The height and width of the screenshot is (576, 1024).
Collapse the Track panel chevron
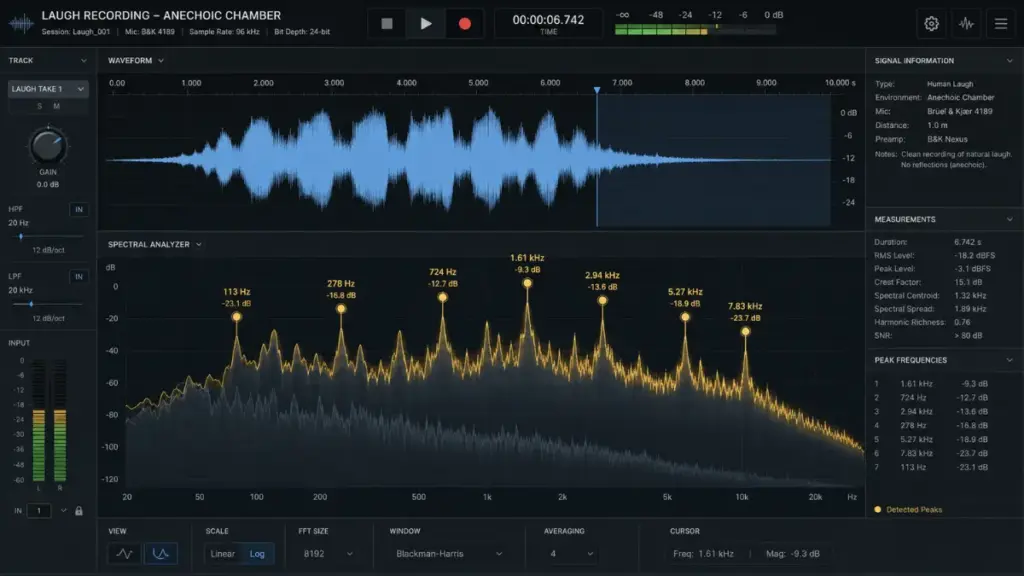click(x=84, y=61)
